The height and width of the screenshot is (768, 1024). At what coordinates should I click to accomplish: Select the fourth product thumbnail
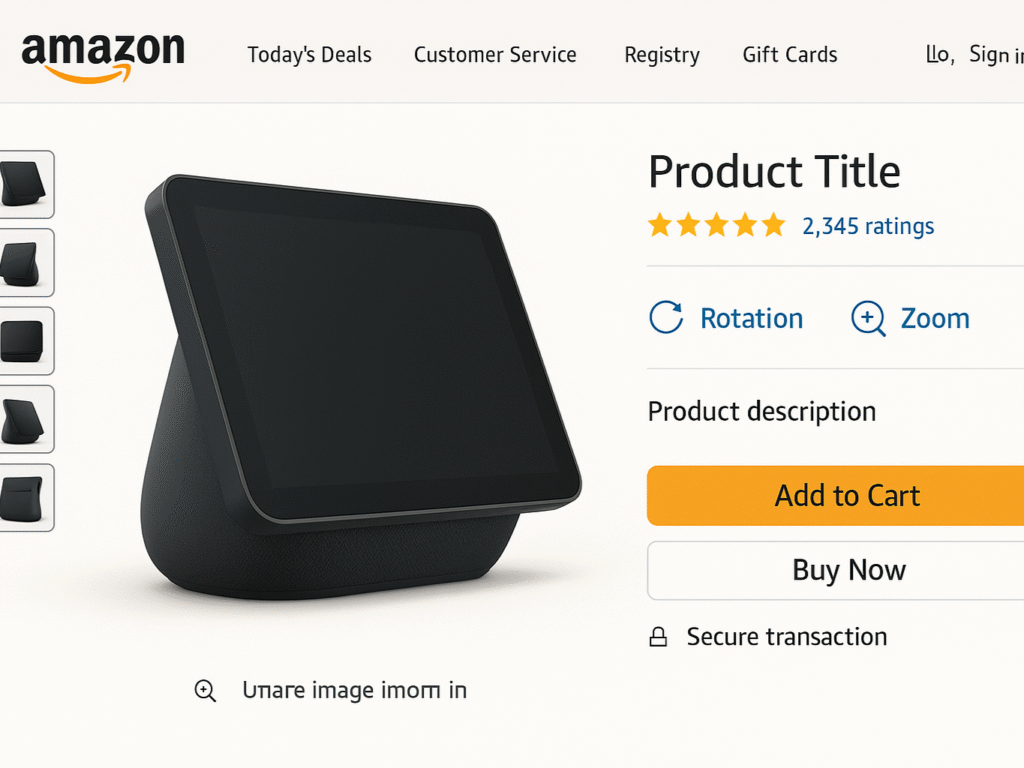click(24, 419)
